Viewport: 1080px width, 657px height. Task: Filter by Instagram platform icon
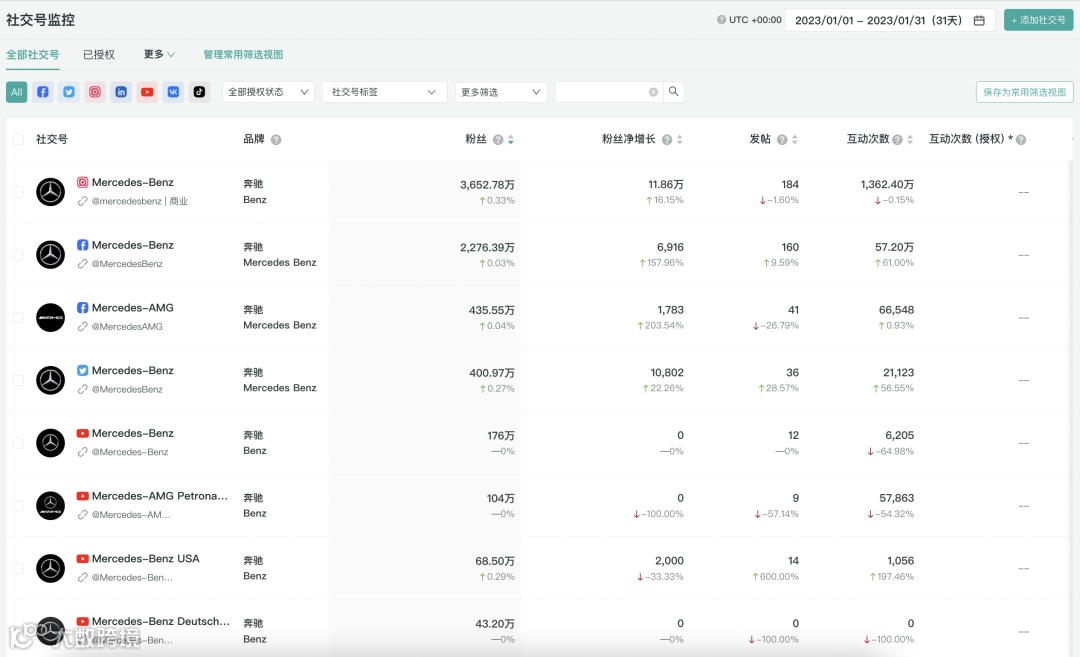95,92
